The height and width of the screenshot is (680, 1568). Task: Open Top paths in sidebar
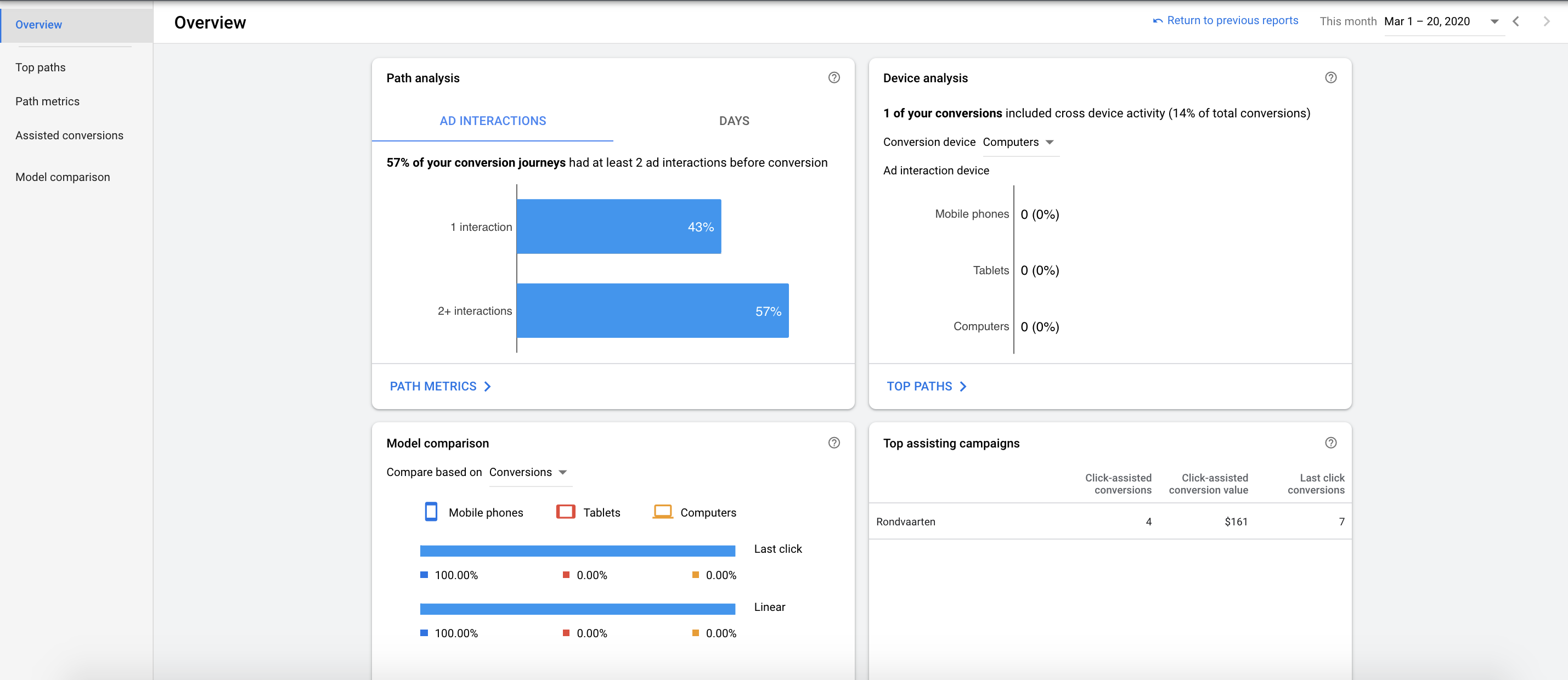[40, 67]
